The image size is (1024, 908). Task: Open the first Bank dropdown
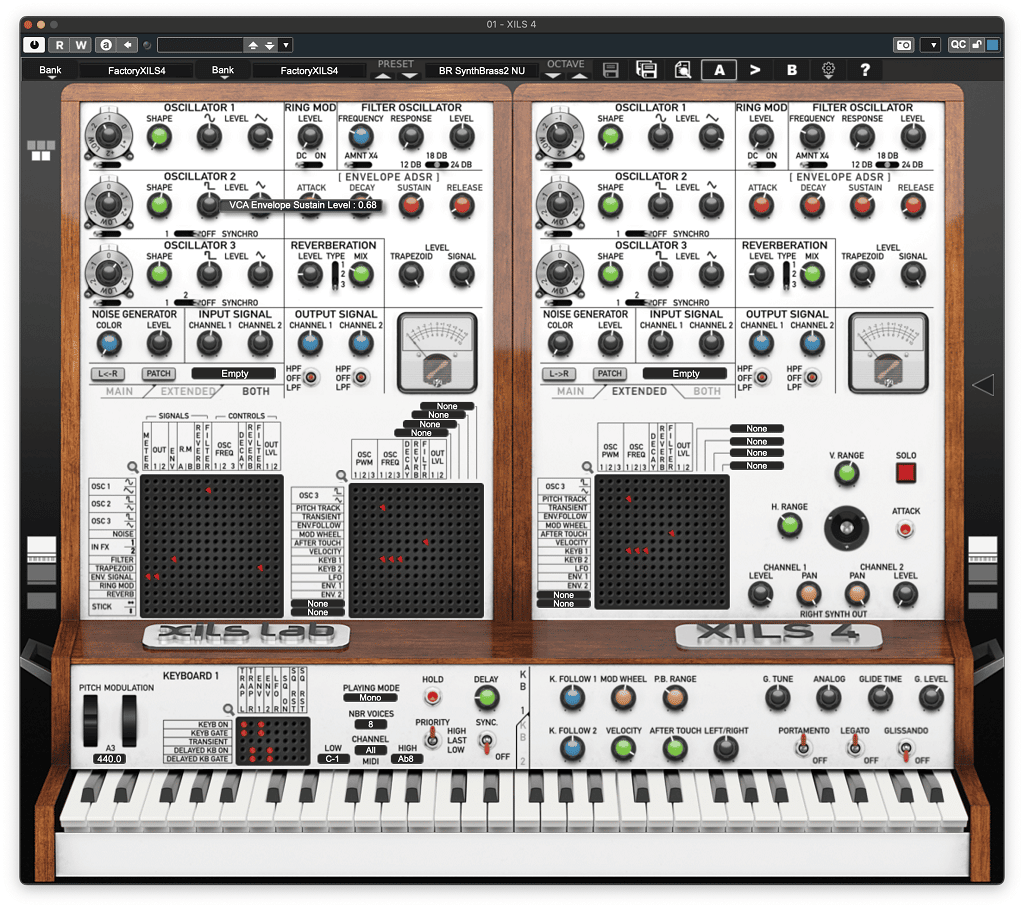tap(50, 71)
